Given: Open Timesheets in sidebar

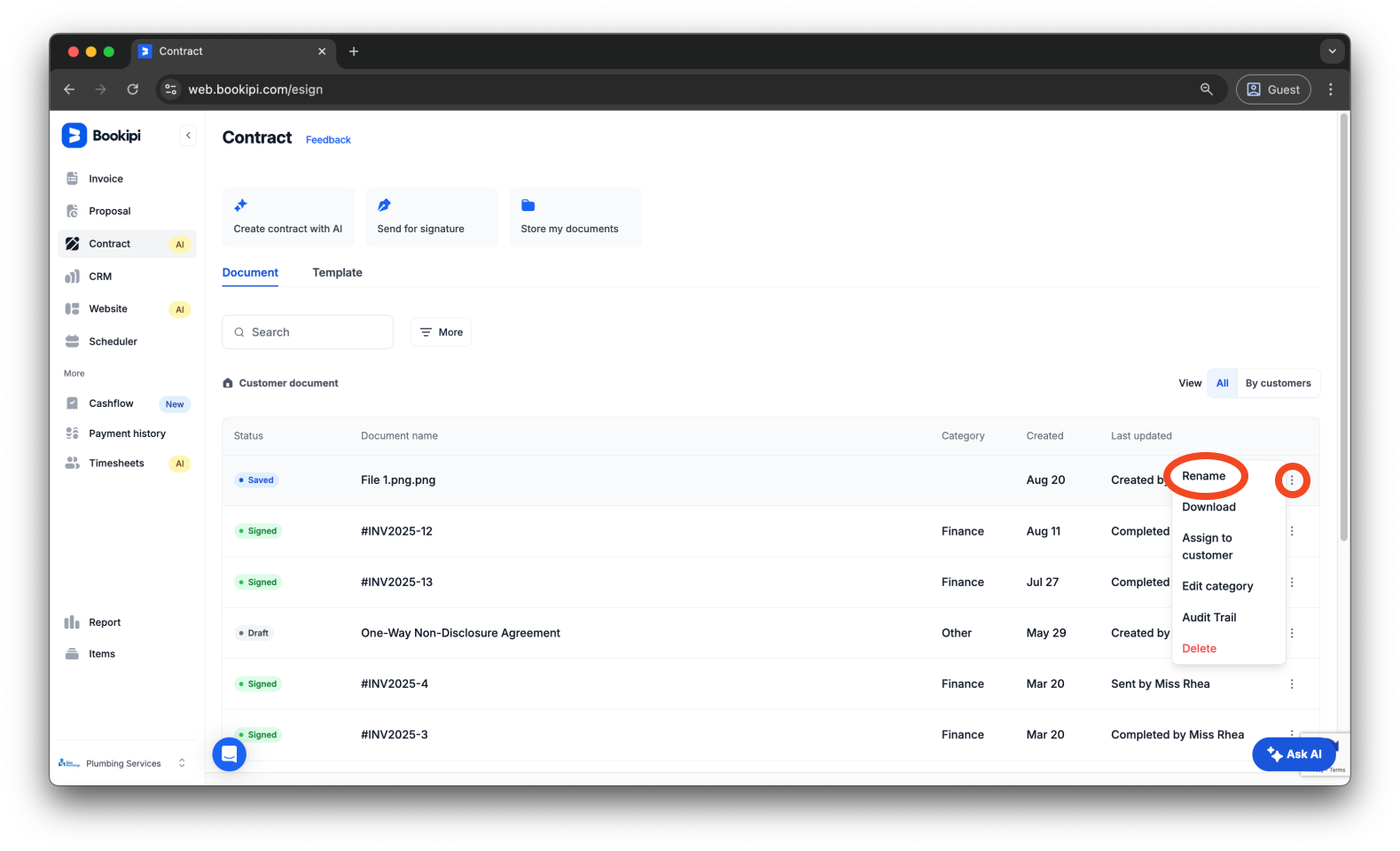Looking at the screenshot, I should 116,463.
